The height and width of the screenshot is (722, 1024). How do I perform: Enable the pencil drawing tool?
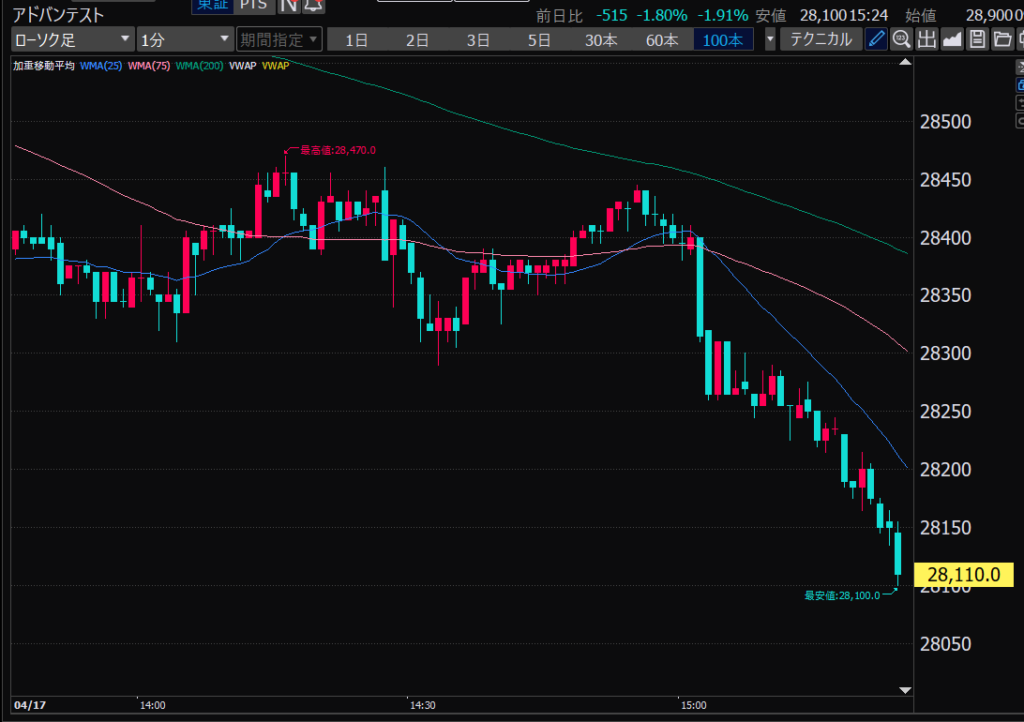[876, 40]
